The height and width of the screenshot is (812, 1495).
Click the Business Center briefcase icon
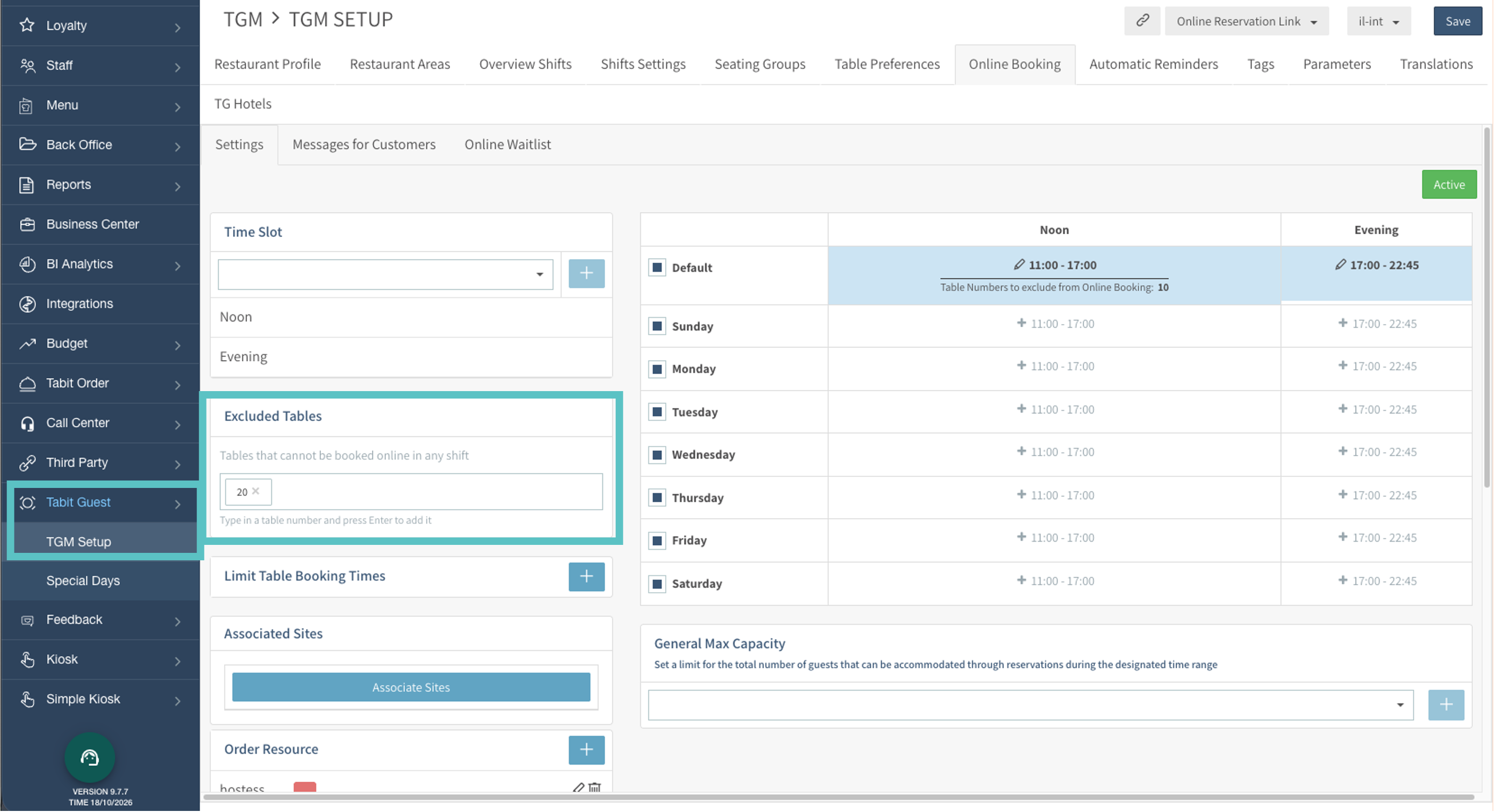pos(27,224)
